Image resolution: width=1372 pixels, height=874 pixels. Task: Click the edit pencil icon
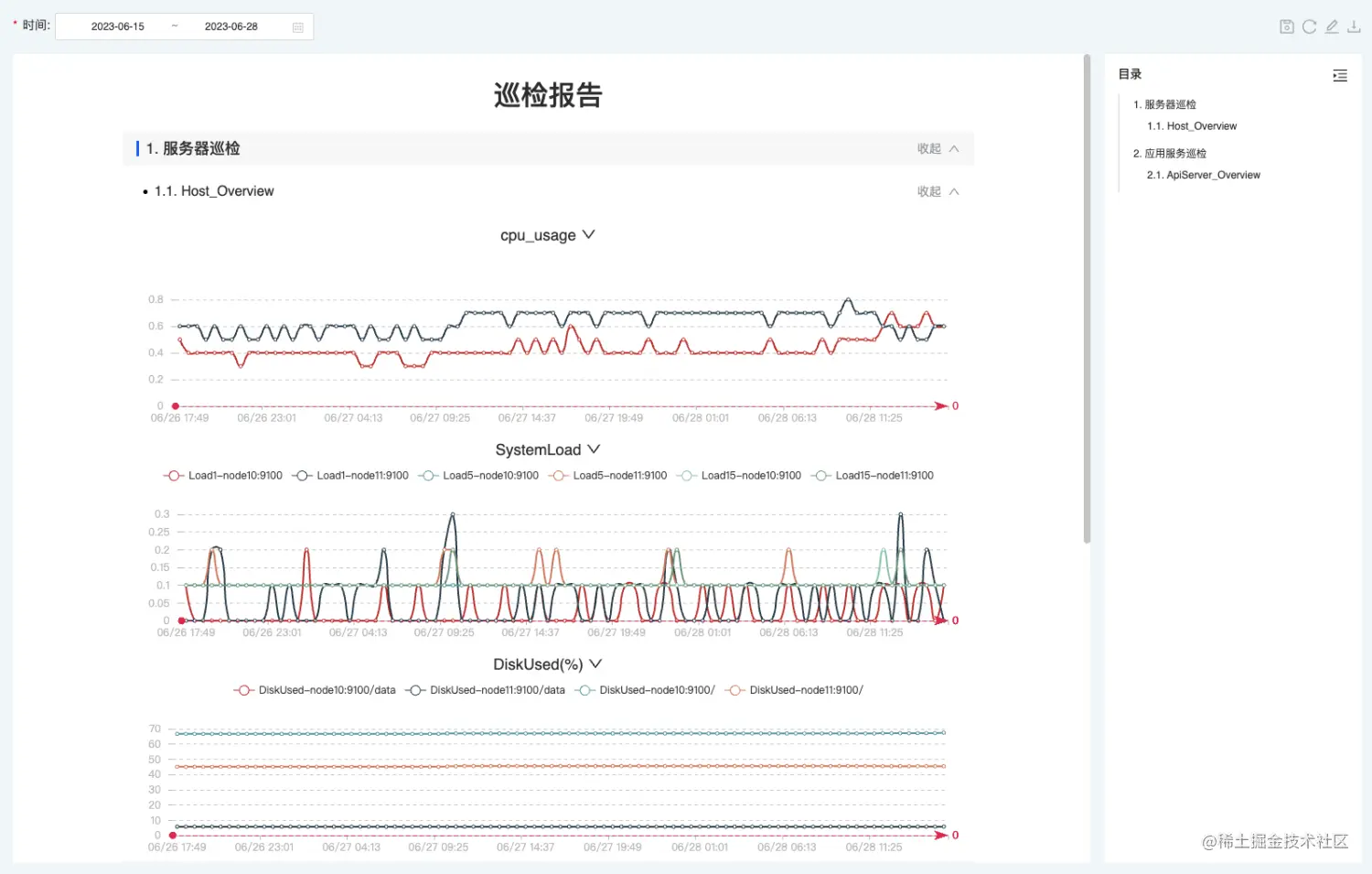[1332, 27]
